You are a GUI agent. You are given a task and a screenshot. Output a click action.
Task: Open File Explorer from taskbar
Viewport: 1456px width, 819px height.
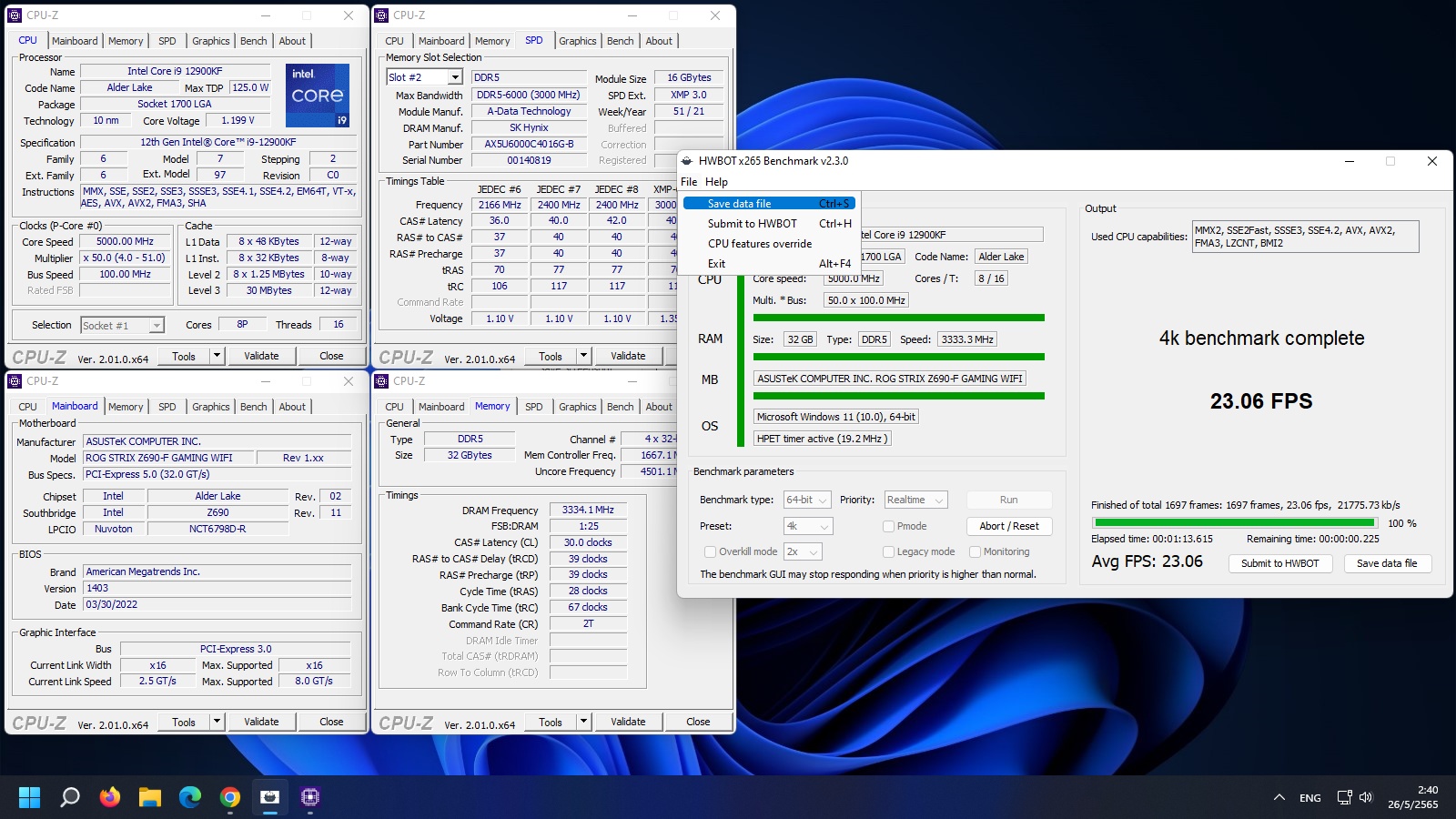pos(150,797)
